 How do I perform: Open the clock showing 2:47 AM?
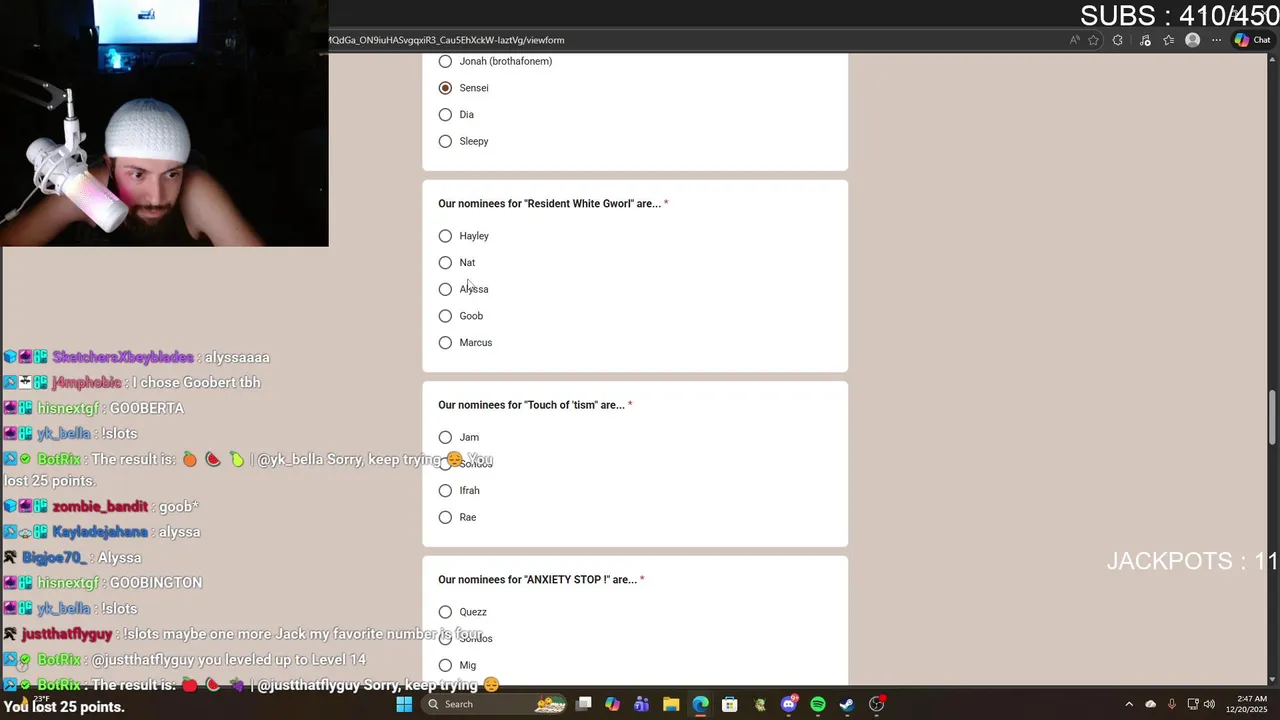1246,704
